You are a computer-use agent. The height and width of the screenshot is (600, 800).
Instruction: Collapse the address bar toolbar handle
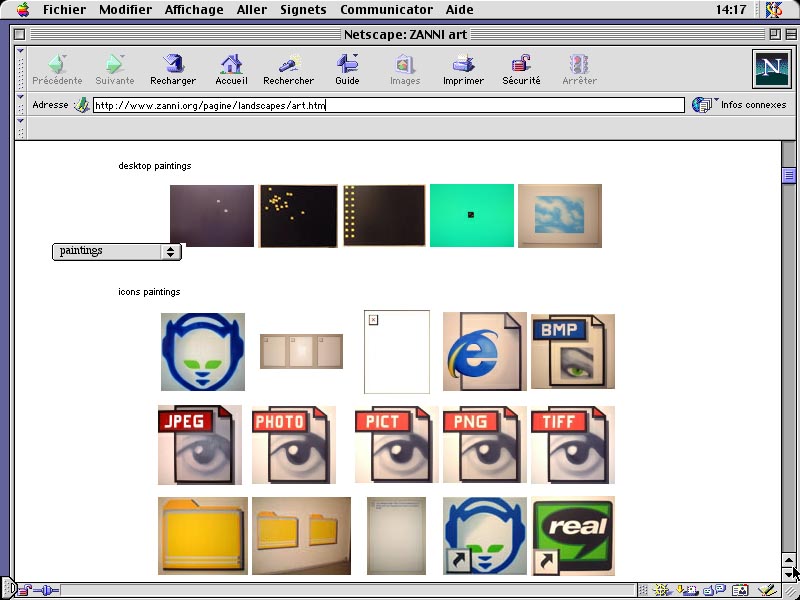(21, 104)
